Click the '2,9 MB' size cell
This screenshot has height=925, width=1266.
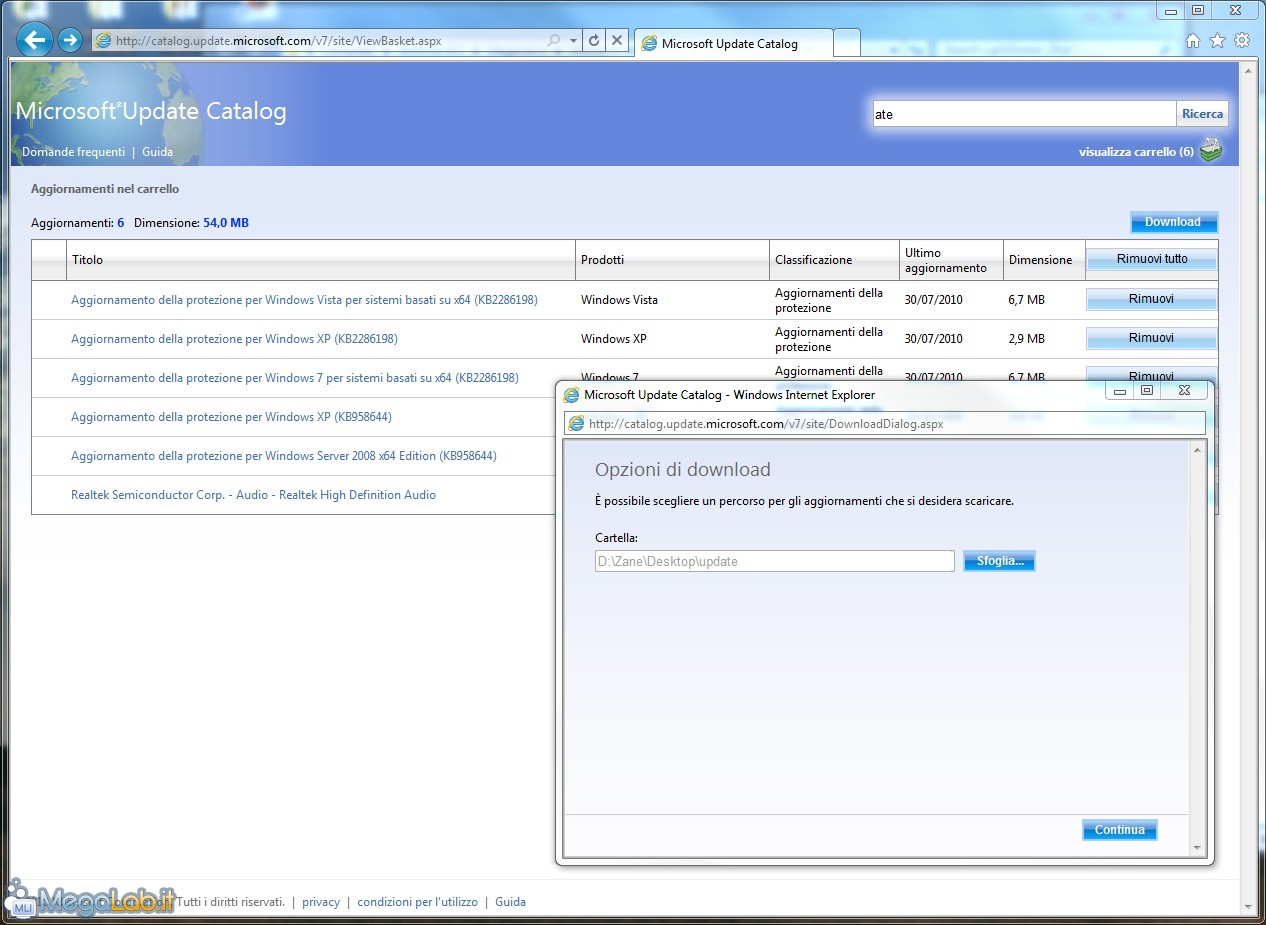coord(1026,339)
